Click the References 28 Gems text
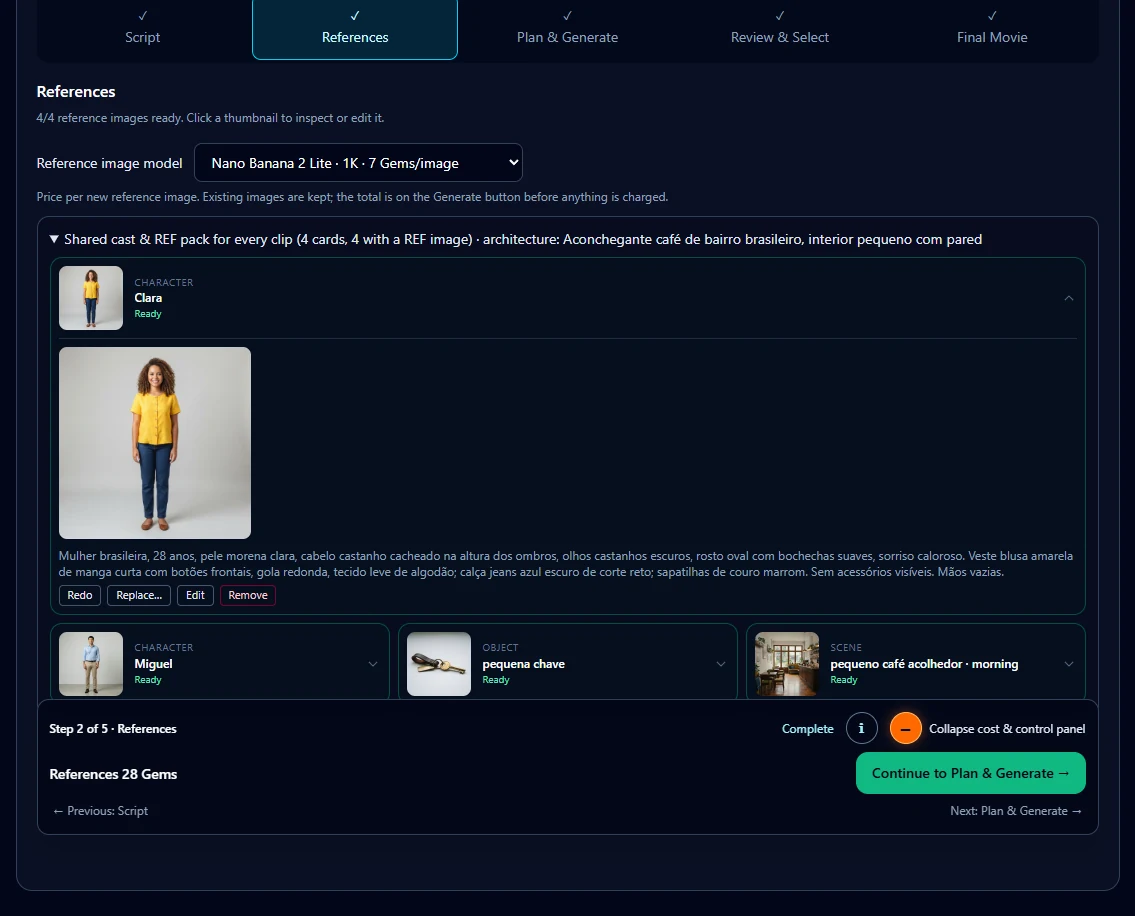 tap(113, 774)
